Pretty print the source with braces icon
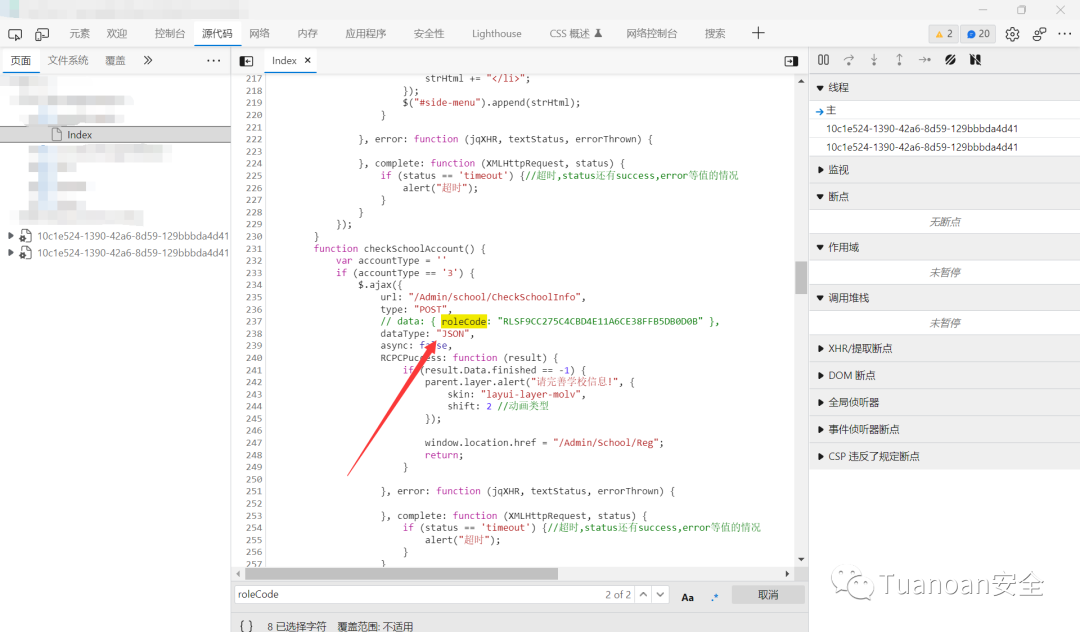The height and width of the screenshot is (632, 1080). (246, 626)
